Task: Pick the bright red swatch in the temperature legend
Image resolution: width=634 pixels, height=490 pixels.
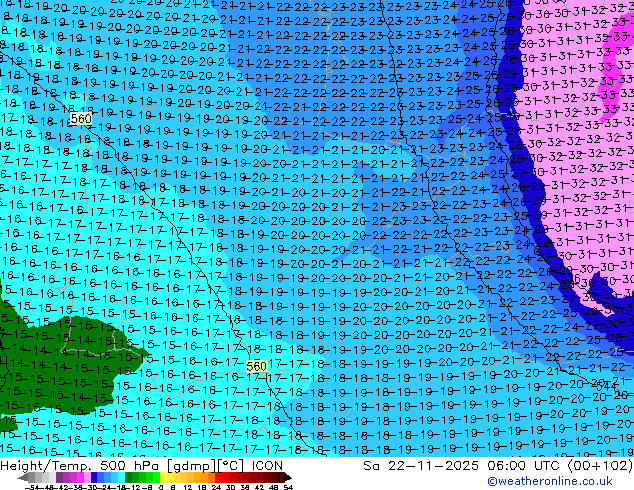Action: click(218, 478)
